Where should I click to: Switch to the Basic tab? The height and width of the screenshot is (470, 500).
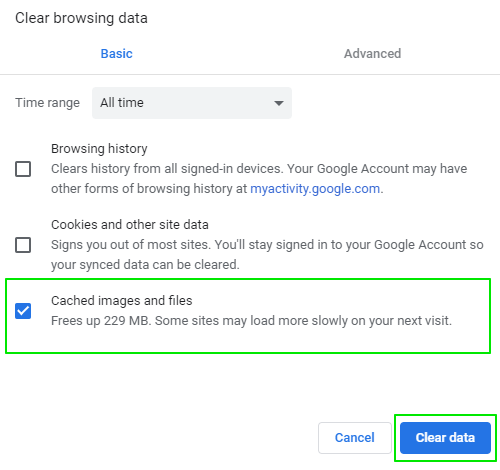pos(117,54)
